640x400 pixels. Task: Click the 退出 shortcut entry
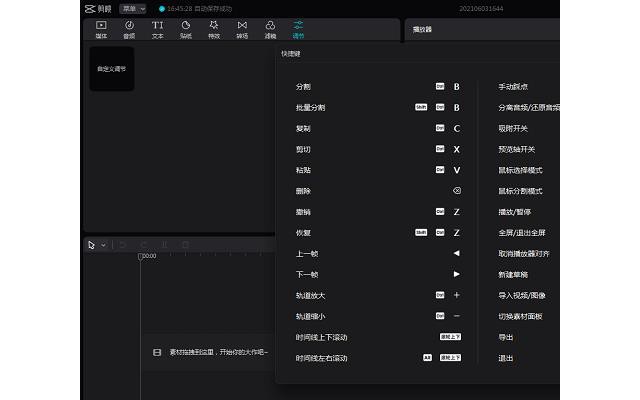click(x=506, y=358)
